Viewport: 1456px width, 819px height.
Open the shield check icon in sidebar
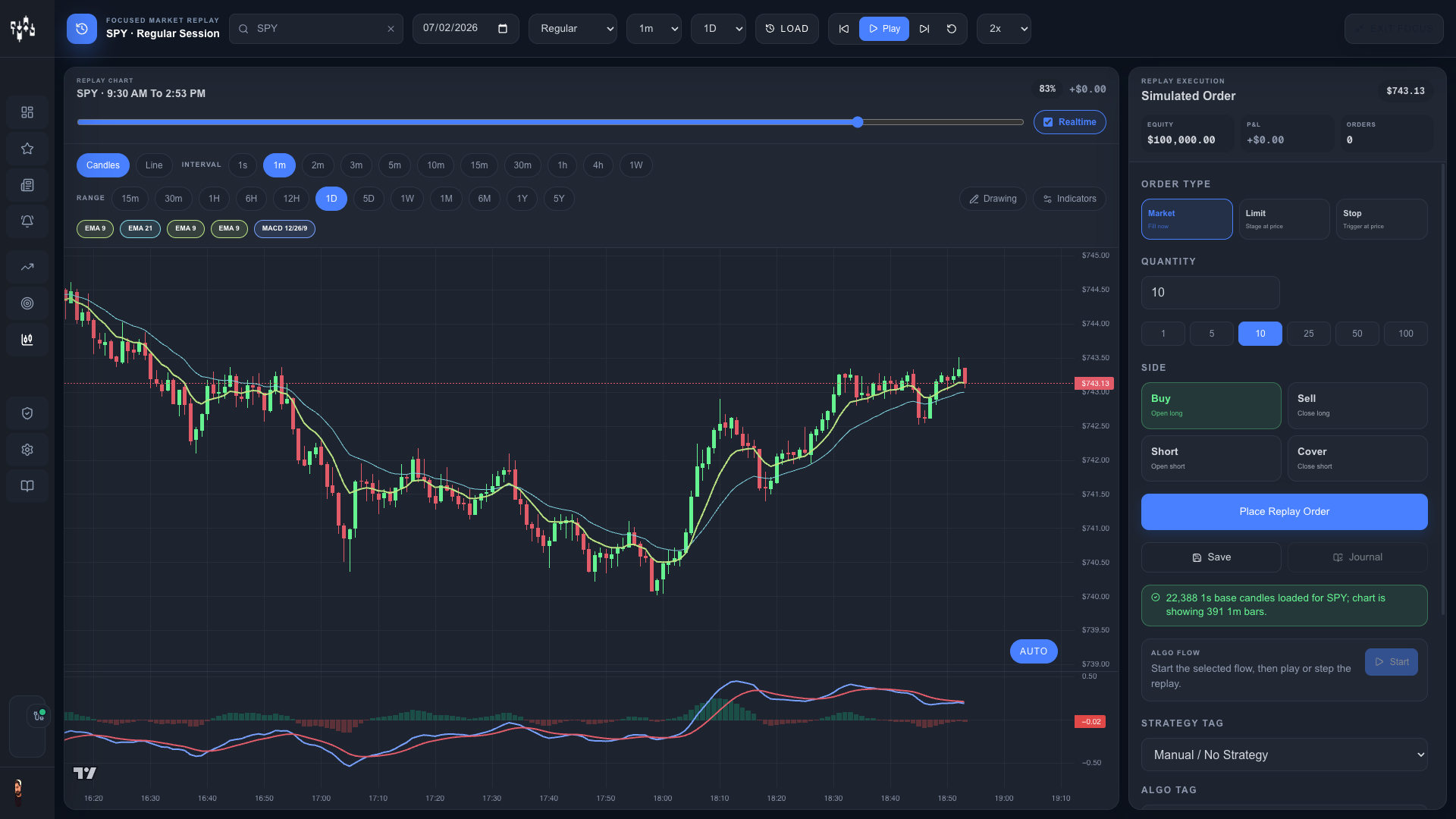(27, 413)
